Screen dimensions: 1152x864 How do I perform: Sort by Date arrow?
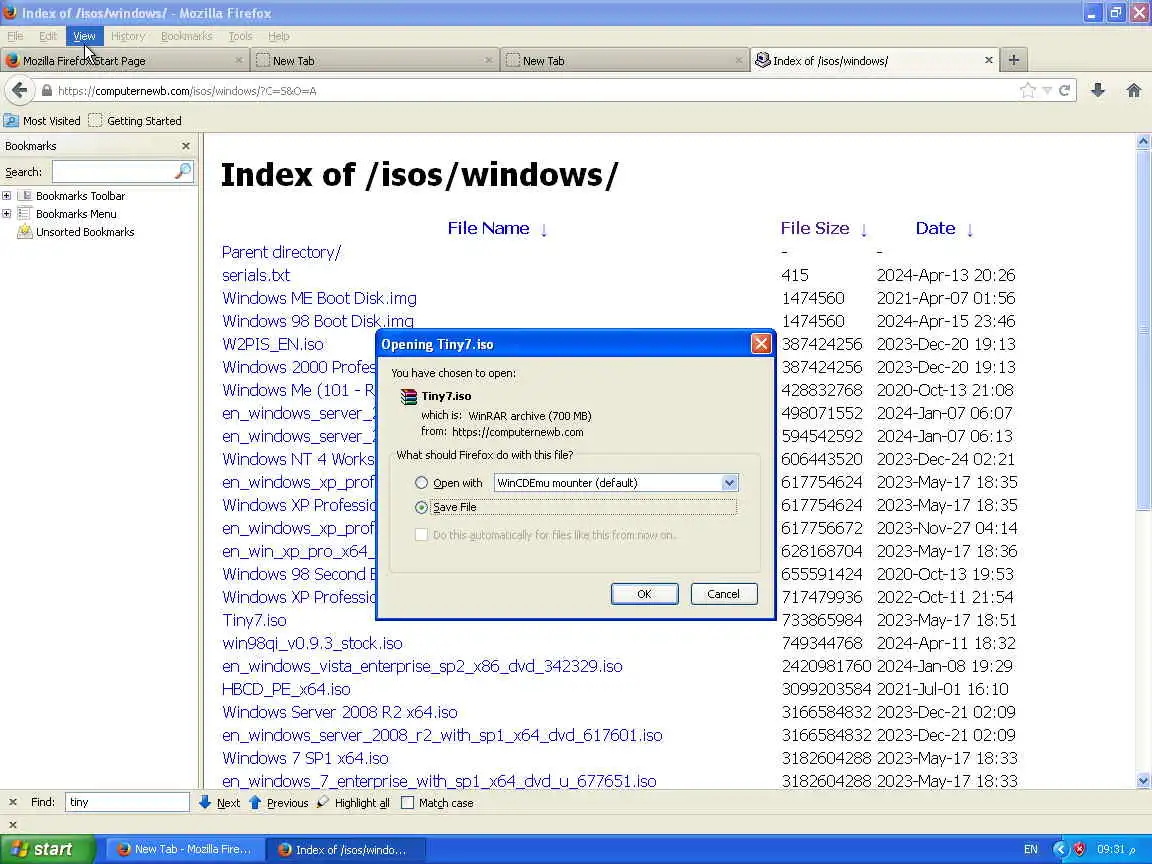(x=970, y=230)
